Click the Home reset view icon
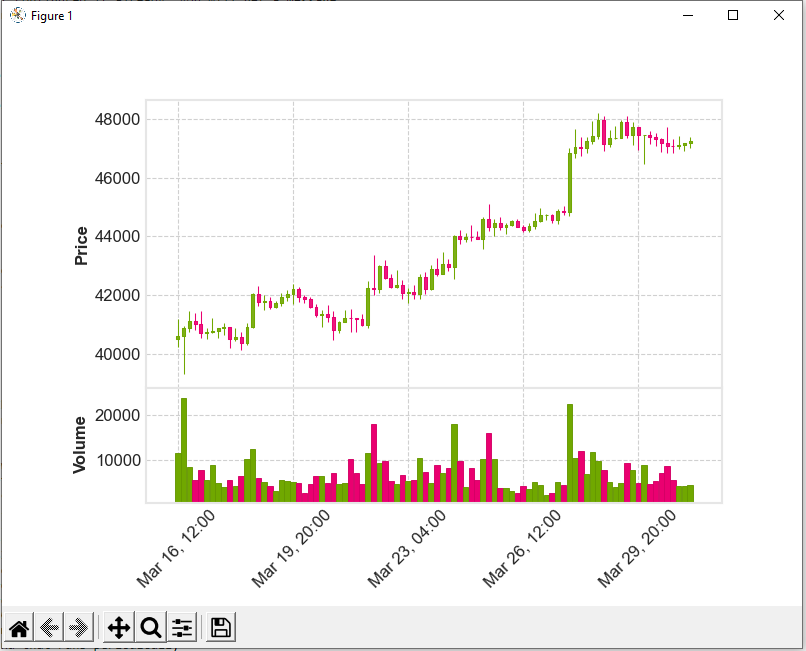The image size is (806, 651). 19,628
